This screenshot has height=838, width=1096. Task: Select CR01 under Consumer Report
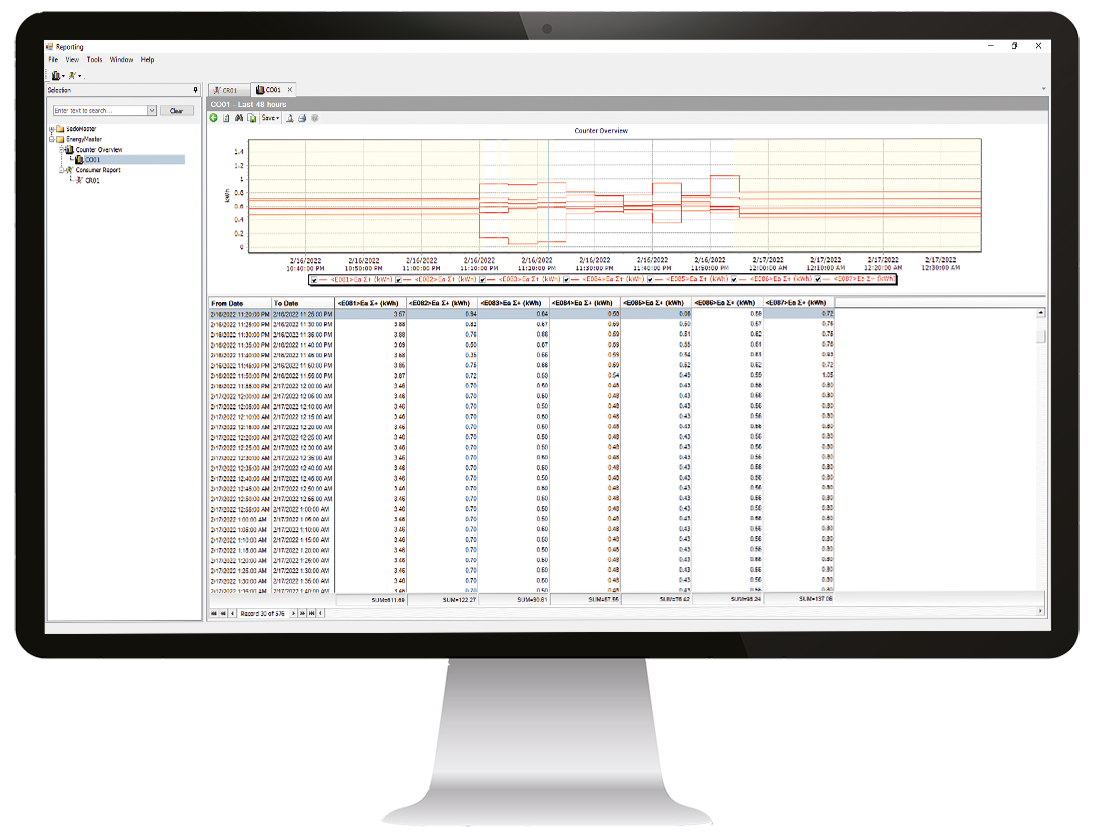91,181
